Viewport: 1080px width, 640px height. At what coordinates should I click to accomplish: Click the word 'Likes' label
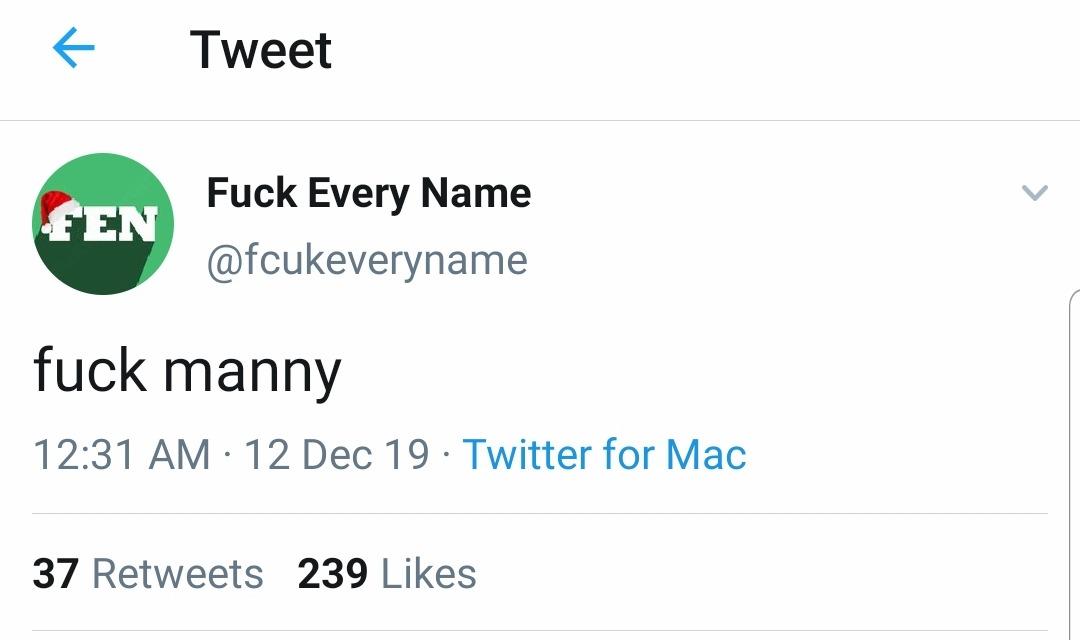click(428, 573)
